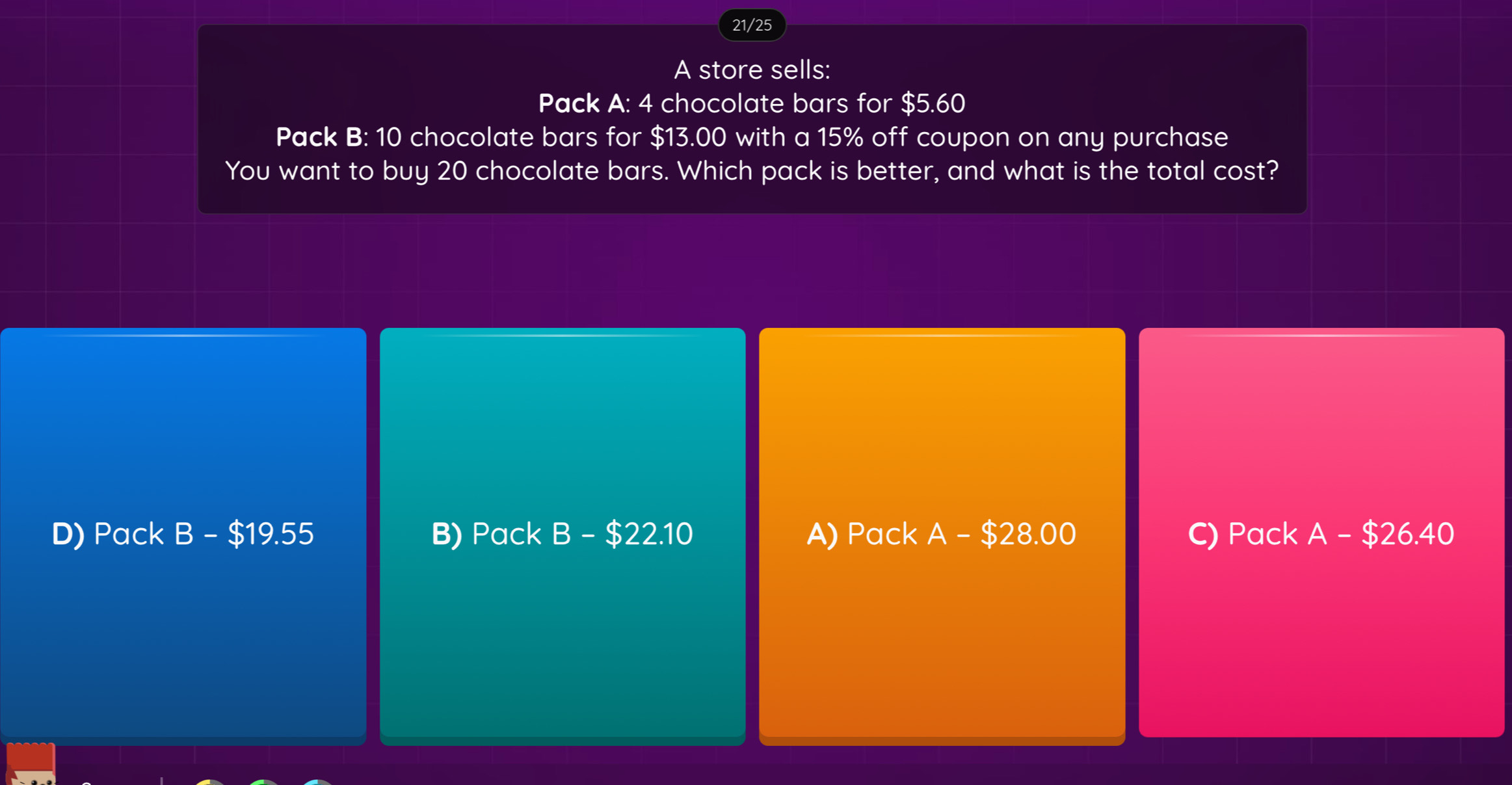This screenshot has width=1512, height=785.
Task: Click the bold "Pack A" label in the question
Action: (x=581, y=103)
